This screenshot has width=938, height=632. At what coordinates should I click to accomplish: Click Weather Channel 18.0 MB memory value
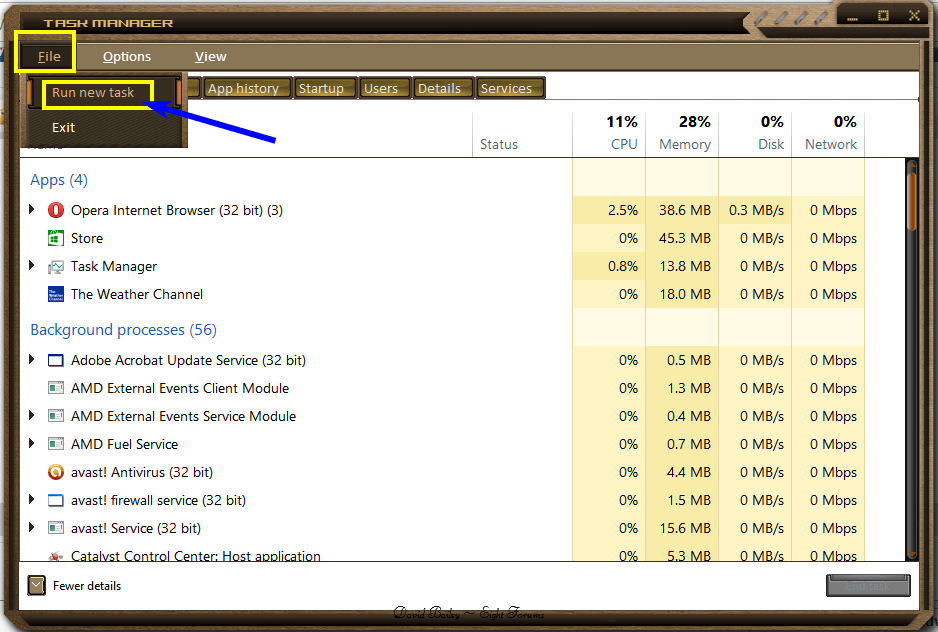point(685,294)
